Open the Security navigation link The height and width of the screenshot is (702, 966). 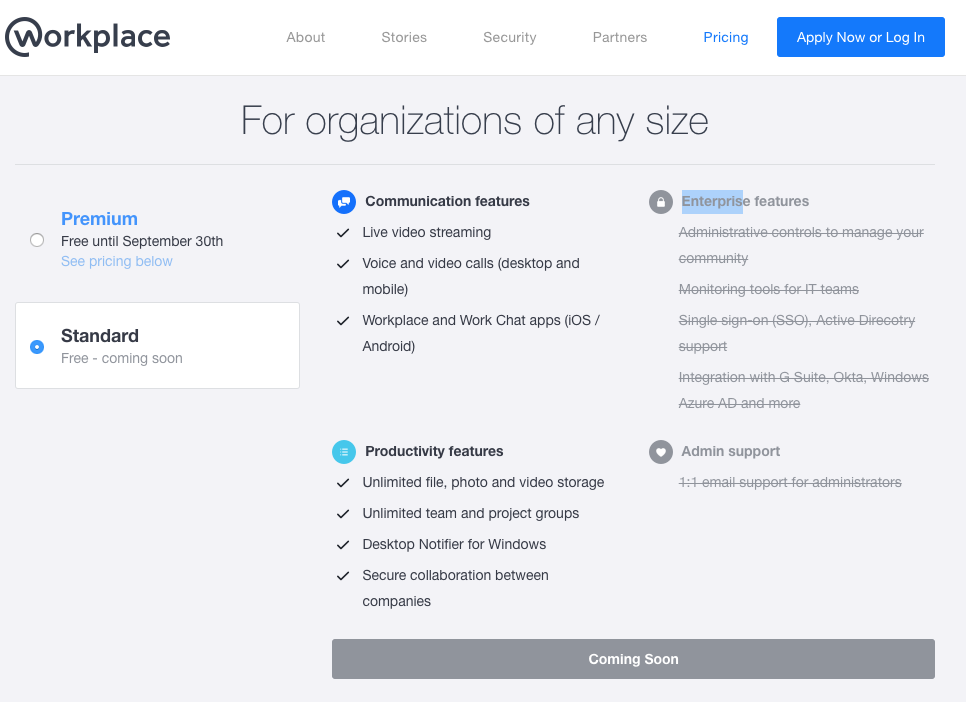coord(509,37)
